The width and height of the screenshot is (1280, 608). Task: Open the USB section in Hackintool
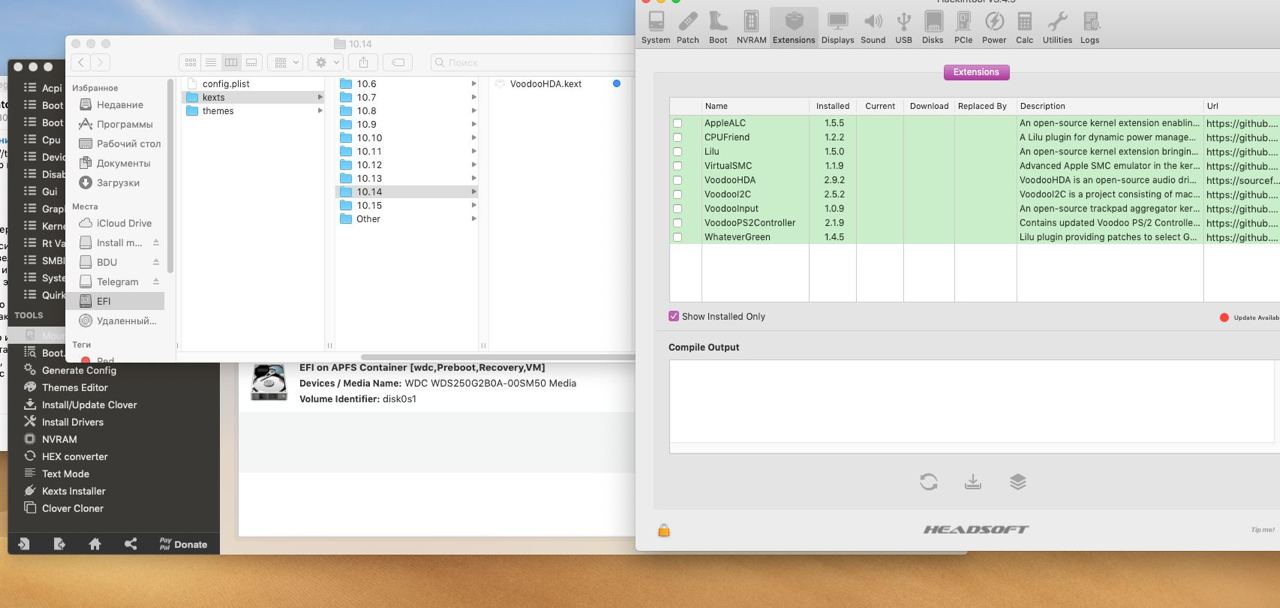(x=903, y=27)
